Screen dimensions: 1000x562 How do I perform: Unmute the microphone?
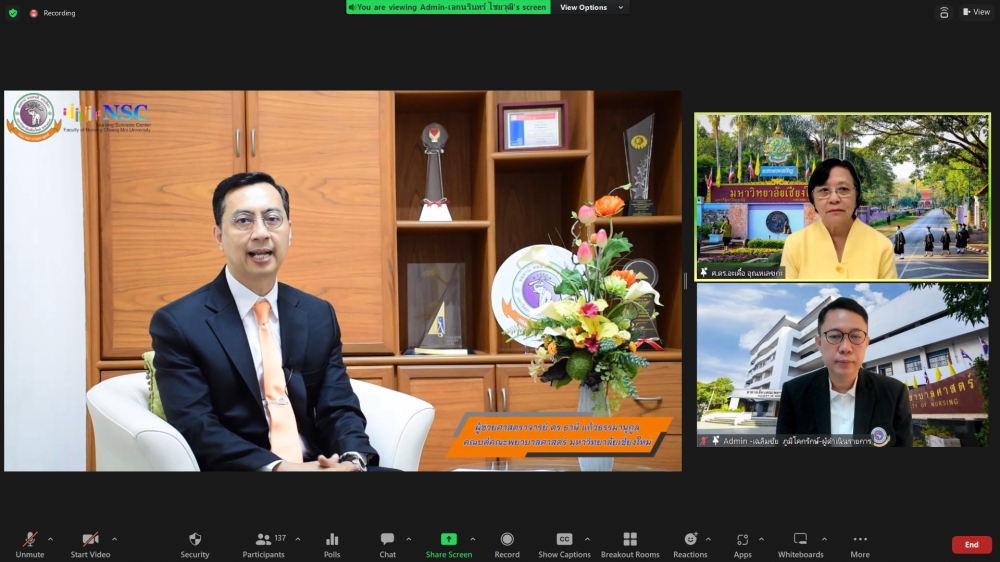pyautogui.click(x=30, y=544)
